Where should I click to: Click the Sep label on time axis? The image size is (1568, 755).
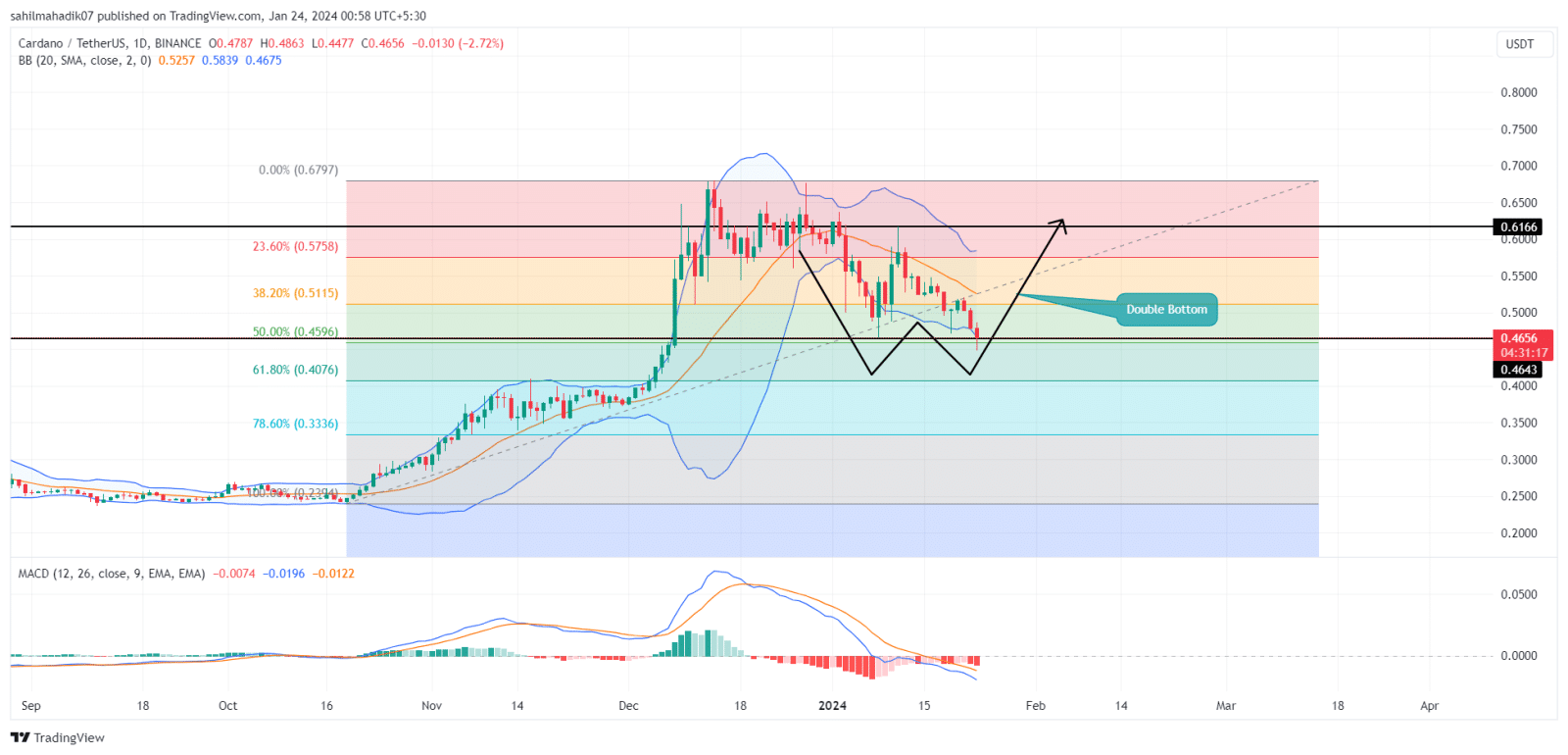[31, 705]
